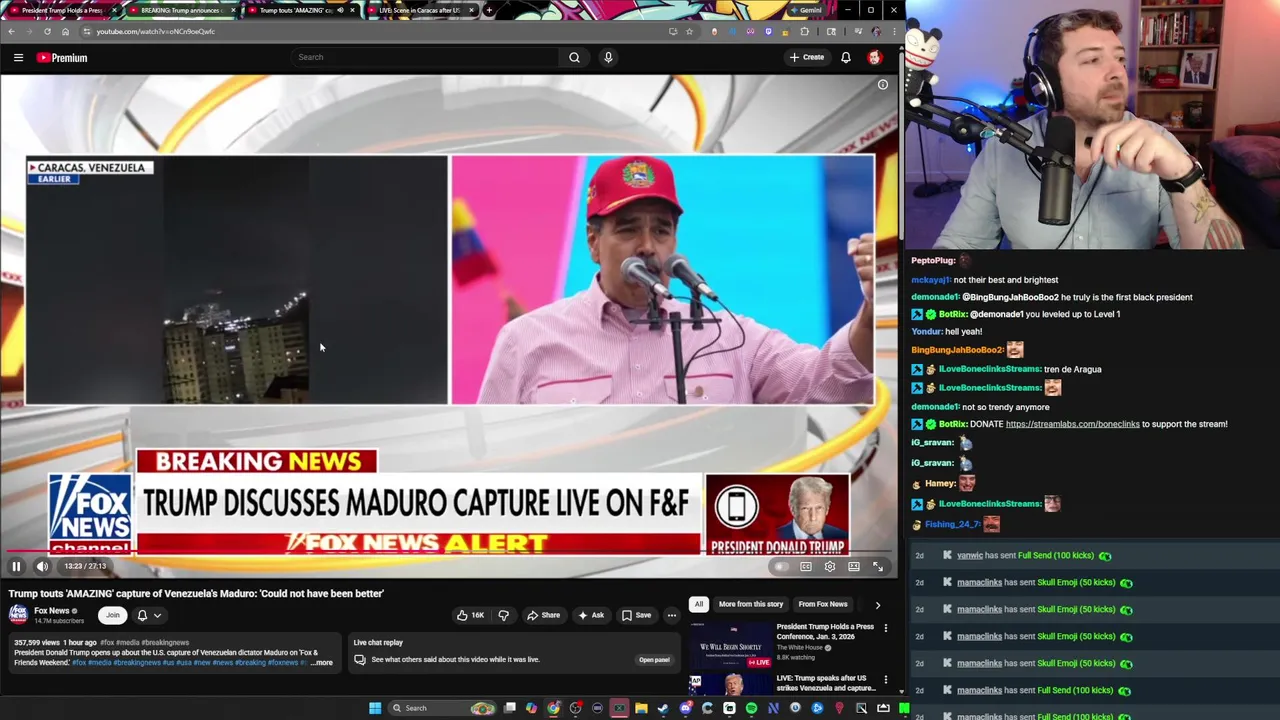Open the notification bell dropdown beside Join
Viewport: 1280px width, 720px height.
point(149,615)
